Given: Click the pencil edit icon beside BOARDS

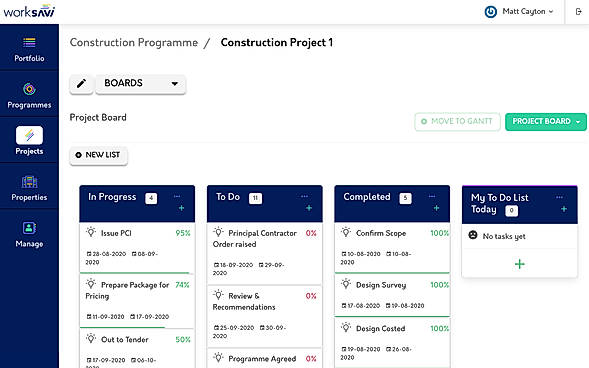Looking at the screenshot, I should pyautogui.click(x=81, y=84).
